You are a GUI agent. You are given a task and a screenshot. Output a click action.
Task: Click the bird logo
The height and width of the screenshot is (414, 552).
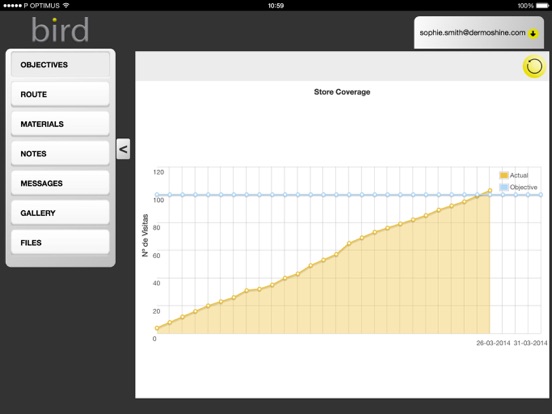click(60, 30)
